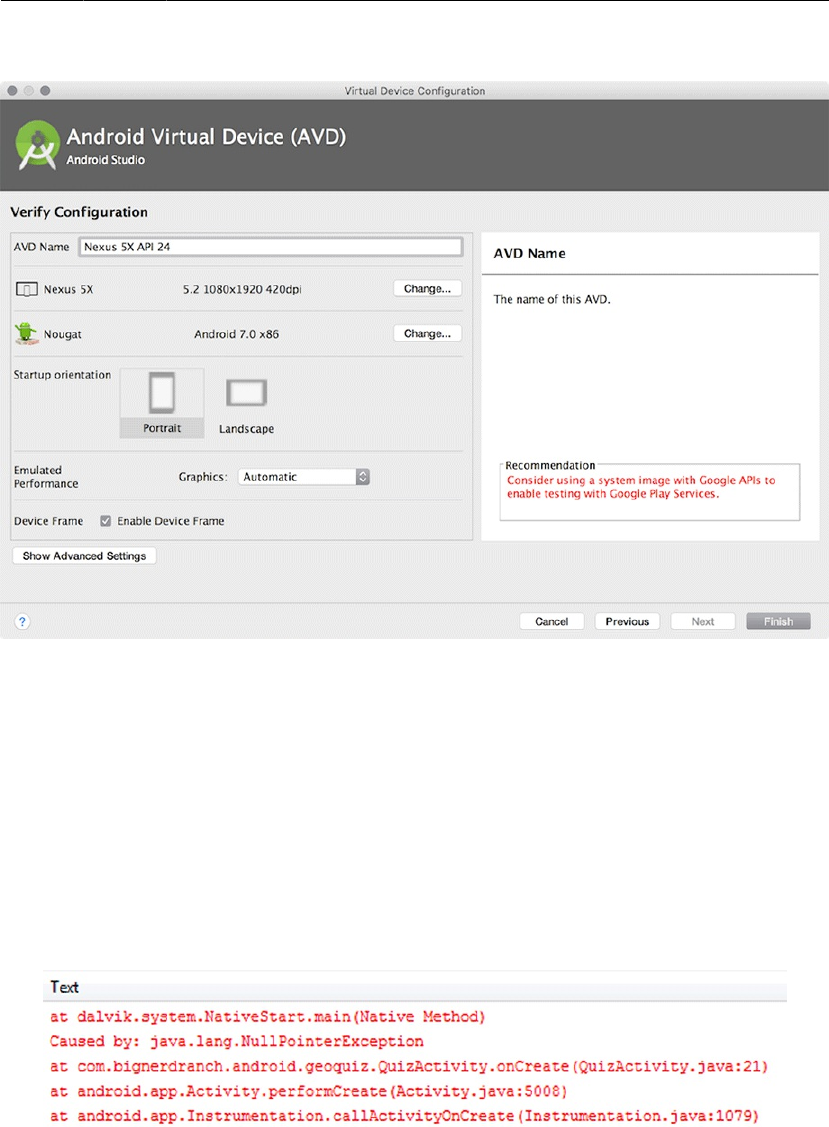Click the '5.2 1080x1920 420dpi' text
Screen dimensions: 829x1127
[x=242, y=290]
